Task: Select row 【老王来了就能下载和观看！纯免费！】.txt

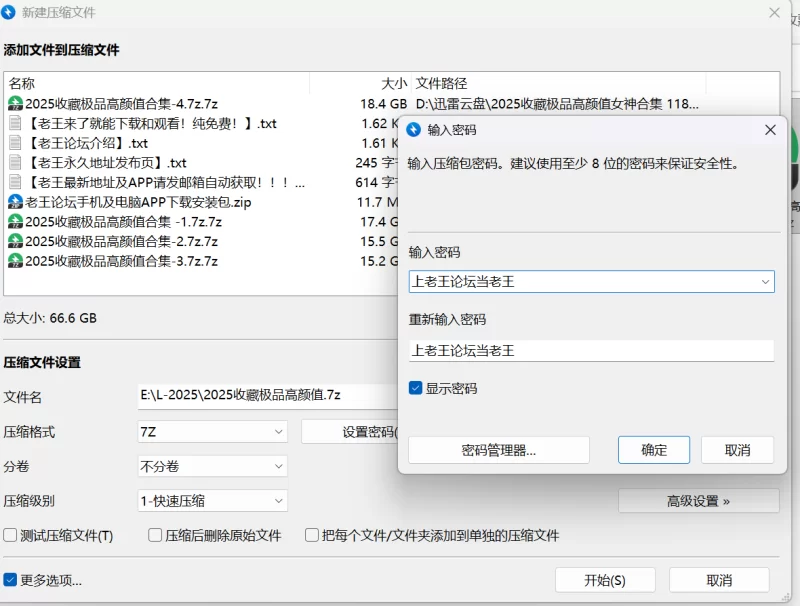Action: (202, 123)
